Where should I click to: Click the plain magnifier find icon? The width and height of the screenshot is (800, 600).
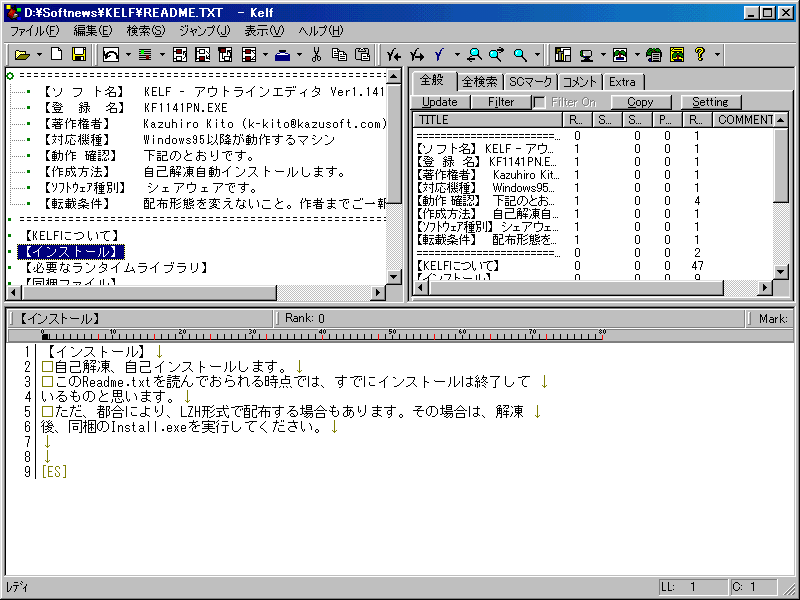(x=520, y=55)
